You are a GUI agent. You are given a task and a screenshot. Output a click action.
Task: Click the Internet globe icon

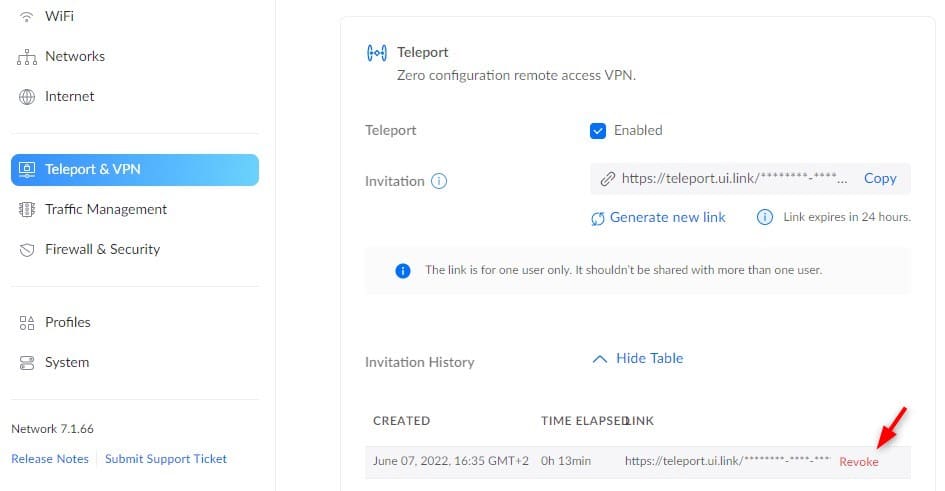point(27,96)
